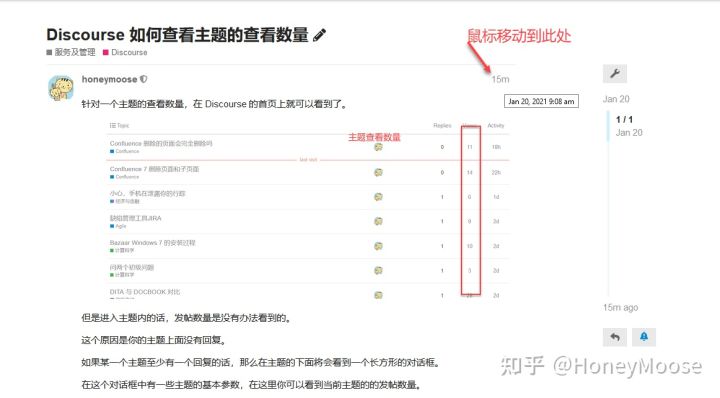Image resolution: width=720 pixels, height=398 pixels.
Task: Click the topic title Discourse 如何查看主题的查看数量
Action: [177, 35]
